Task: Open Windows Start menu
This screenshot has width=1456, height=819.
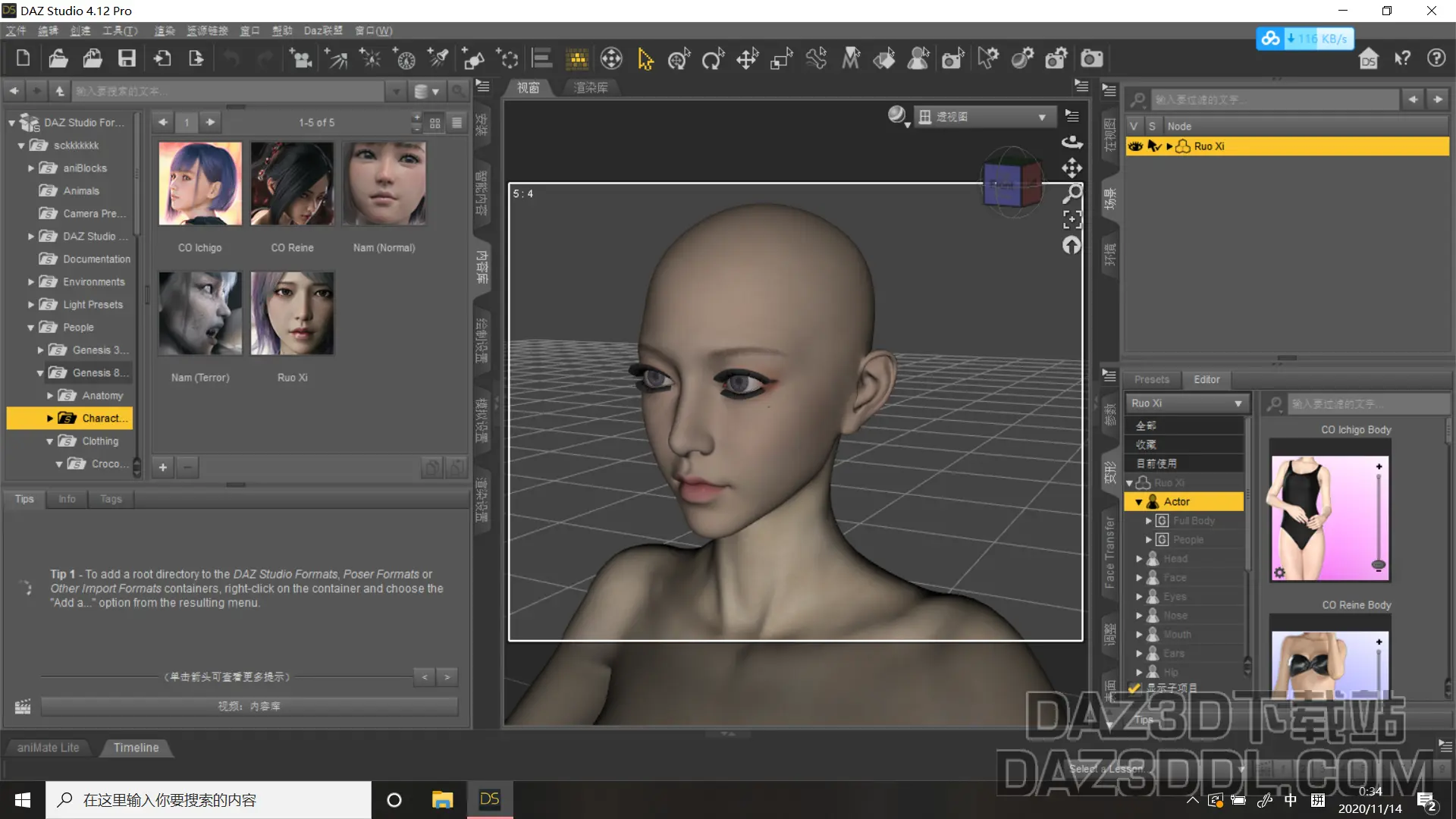Action: (x=23, y=800)
